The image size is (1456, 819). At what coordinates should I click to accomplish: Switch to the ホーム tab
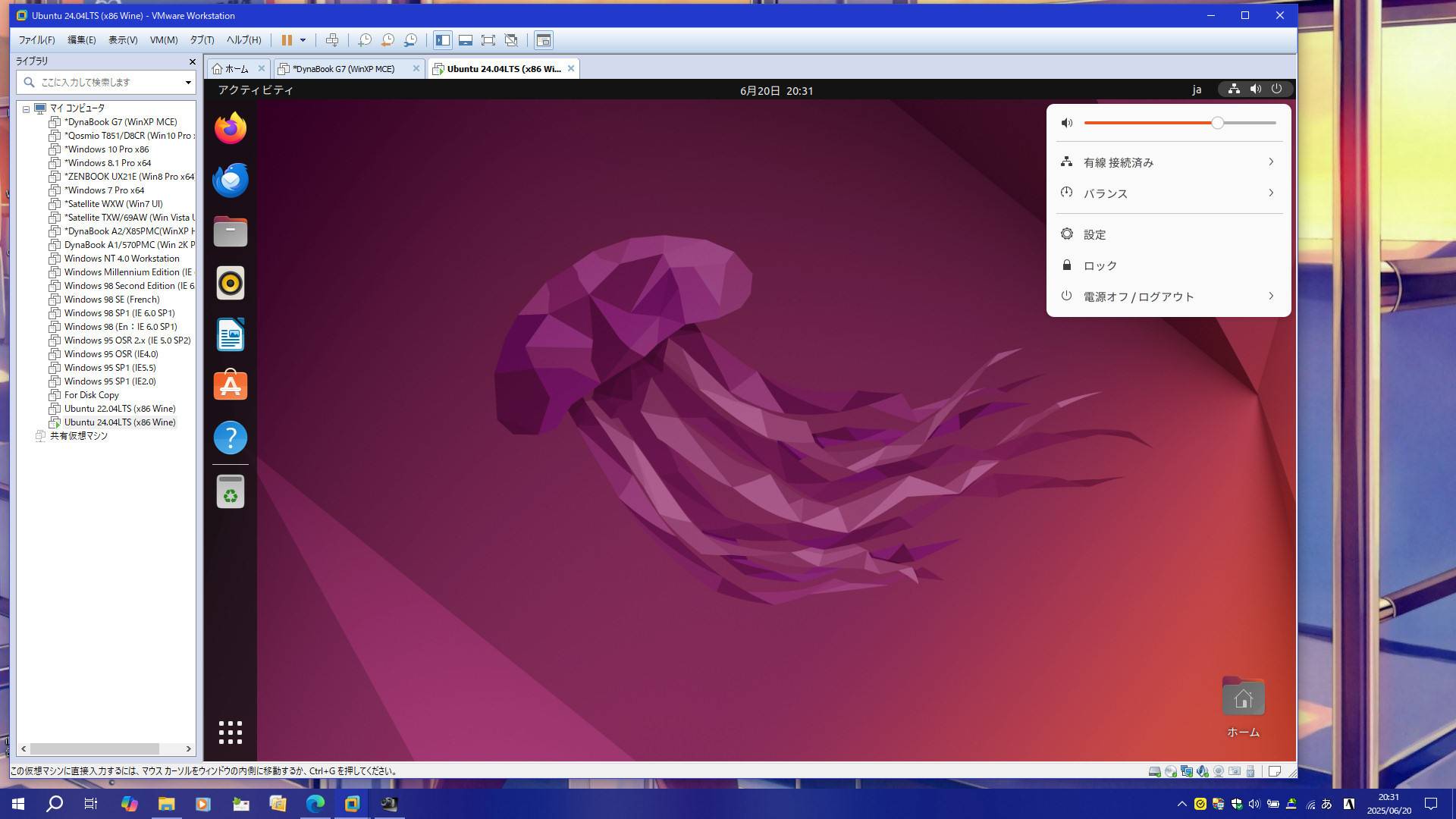point(237,69)
